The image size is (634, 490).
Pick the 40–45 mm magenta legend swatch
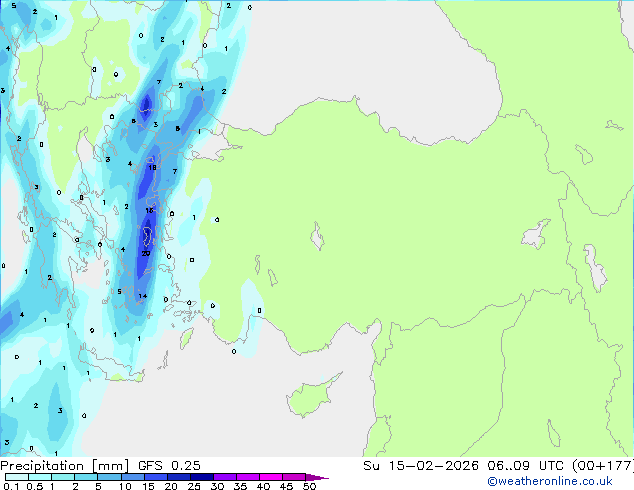click(271, 477)
